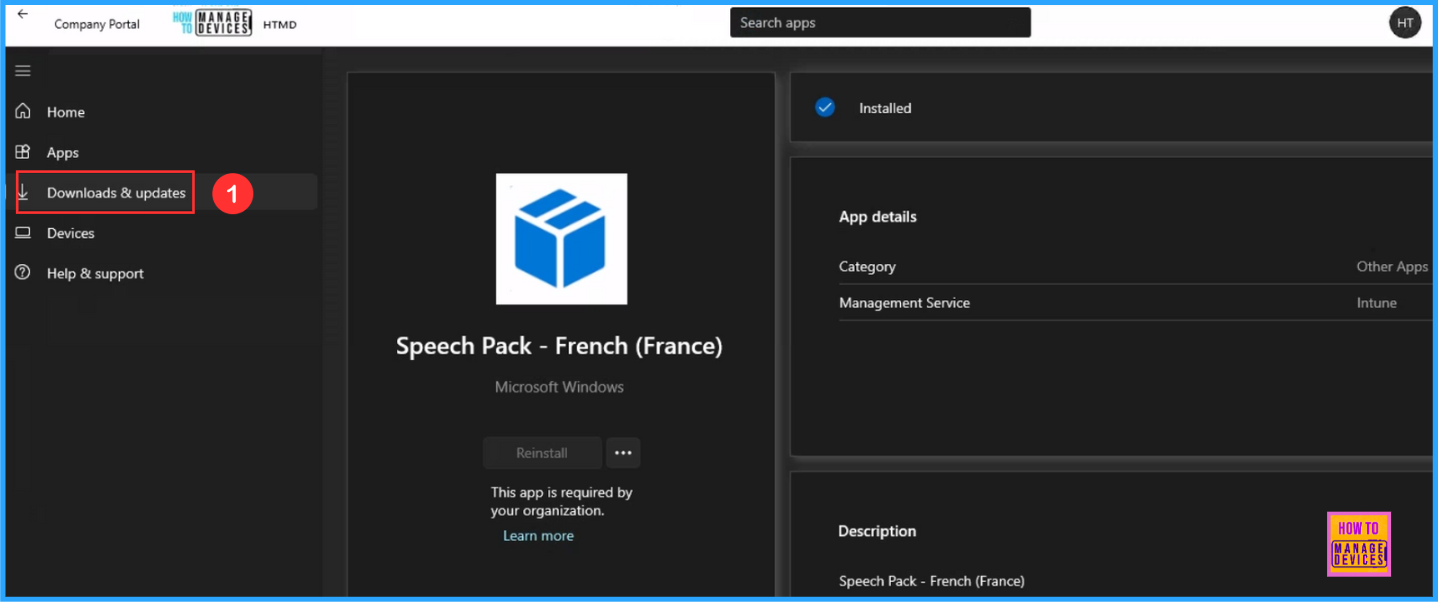Click the Help & support question icon
This screenshot has height=602, width=1438.
click(x=23, y=273)
